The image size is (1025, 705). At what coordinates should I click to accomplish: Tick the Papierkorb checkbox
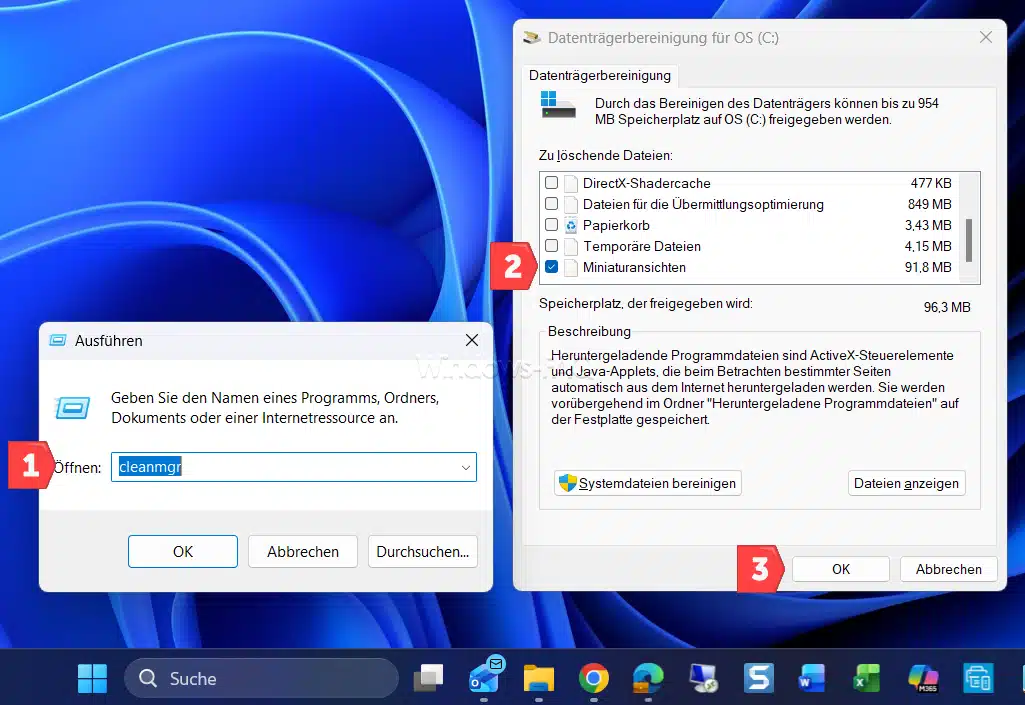point(552,225)
